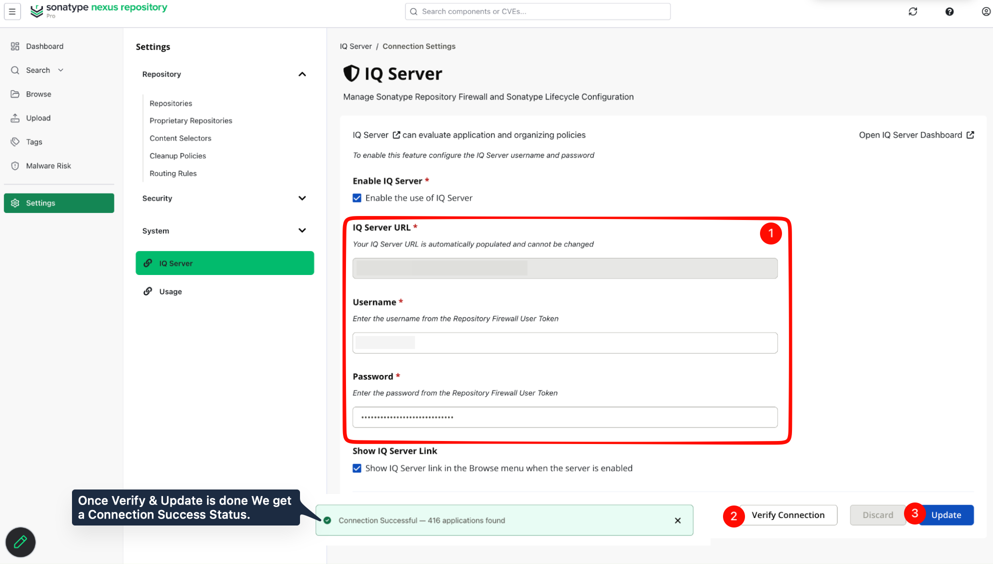Click the Update button

[x=946, y=515]
